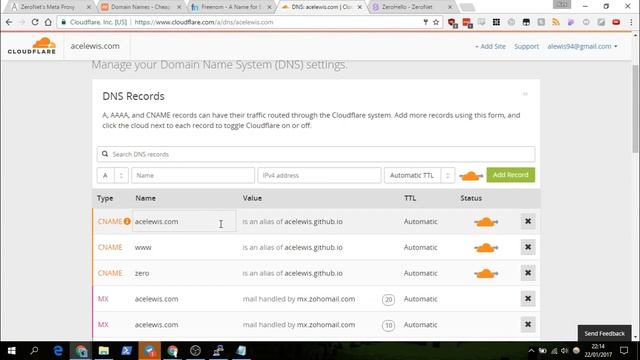Image resolution: width=640 pixels, height=360 pixels.
Task: Edit the name of acelewis.com CNAME record
Action: pyautogui.click(x=184, y=221)
